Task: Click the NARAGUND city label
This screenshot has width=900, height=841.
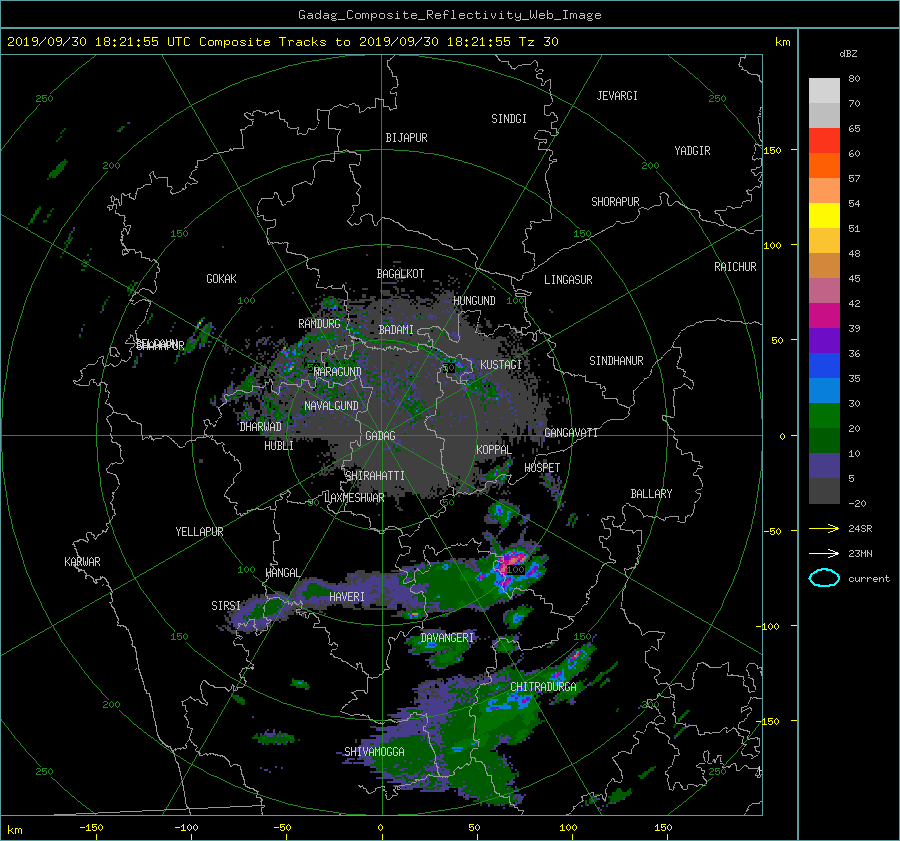Action: tap(338, 372)
